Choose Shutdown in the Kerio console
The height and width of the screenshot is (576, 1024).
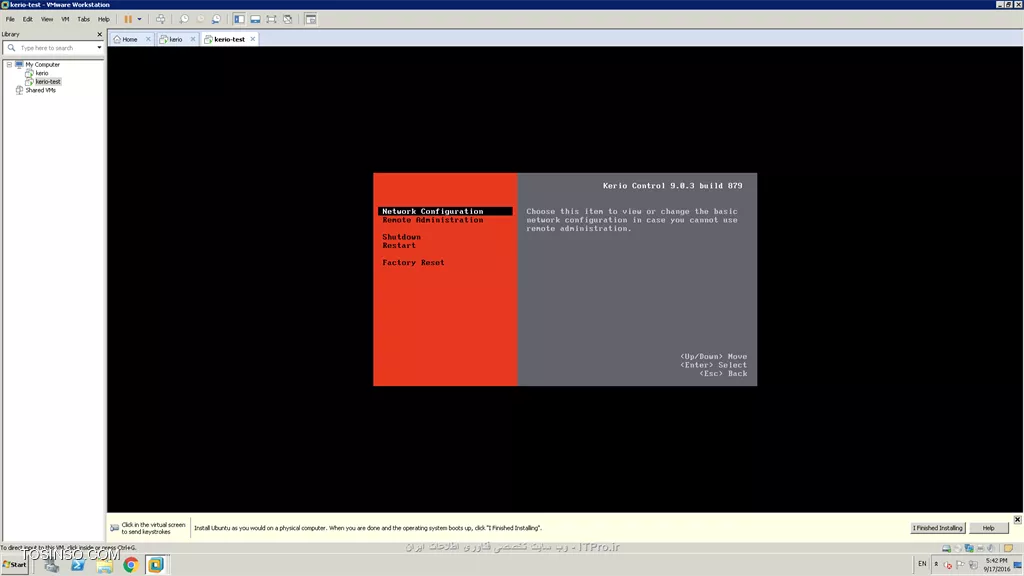click(x=402, y=237)
